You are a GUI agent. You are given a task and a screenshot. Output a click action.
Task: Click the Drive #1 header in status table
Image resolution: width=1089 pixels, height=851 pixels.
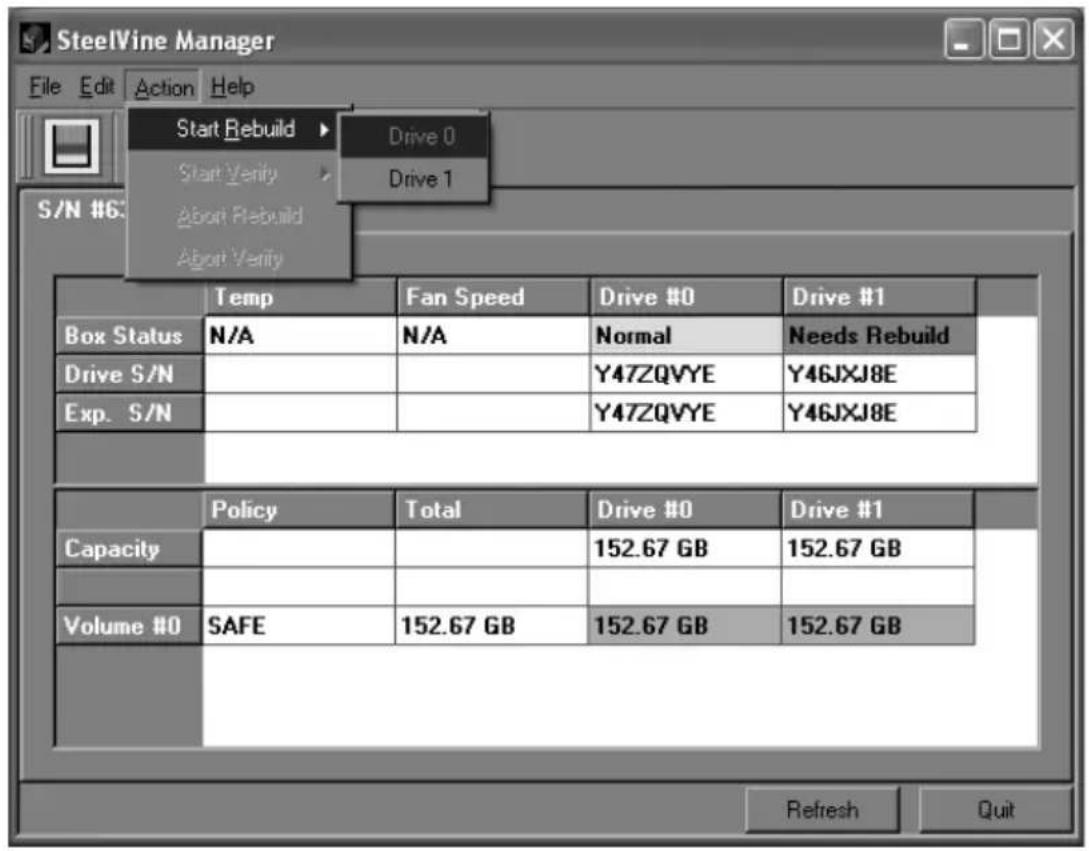click(x=879, y=297)
